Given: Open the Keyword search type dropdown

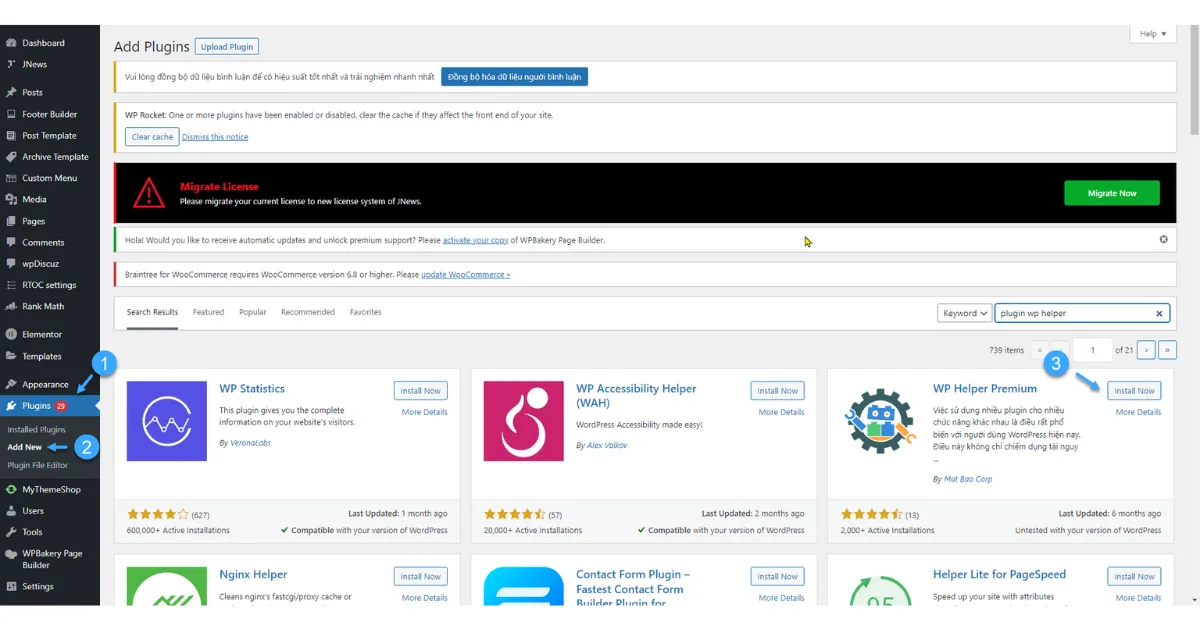Looking at the screenshot, I should click(964, 313).
